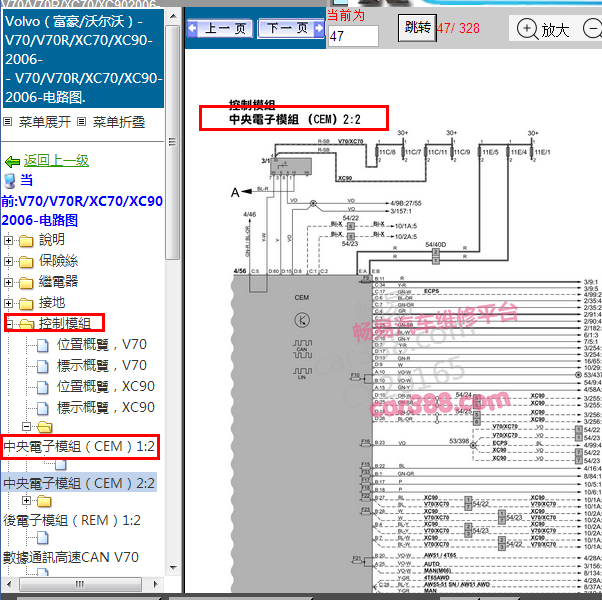Click the 跳转 jump button

417,28
